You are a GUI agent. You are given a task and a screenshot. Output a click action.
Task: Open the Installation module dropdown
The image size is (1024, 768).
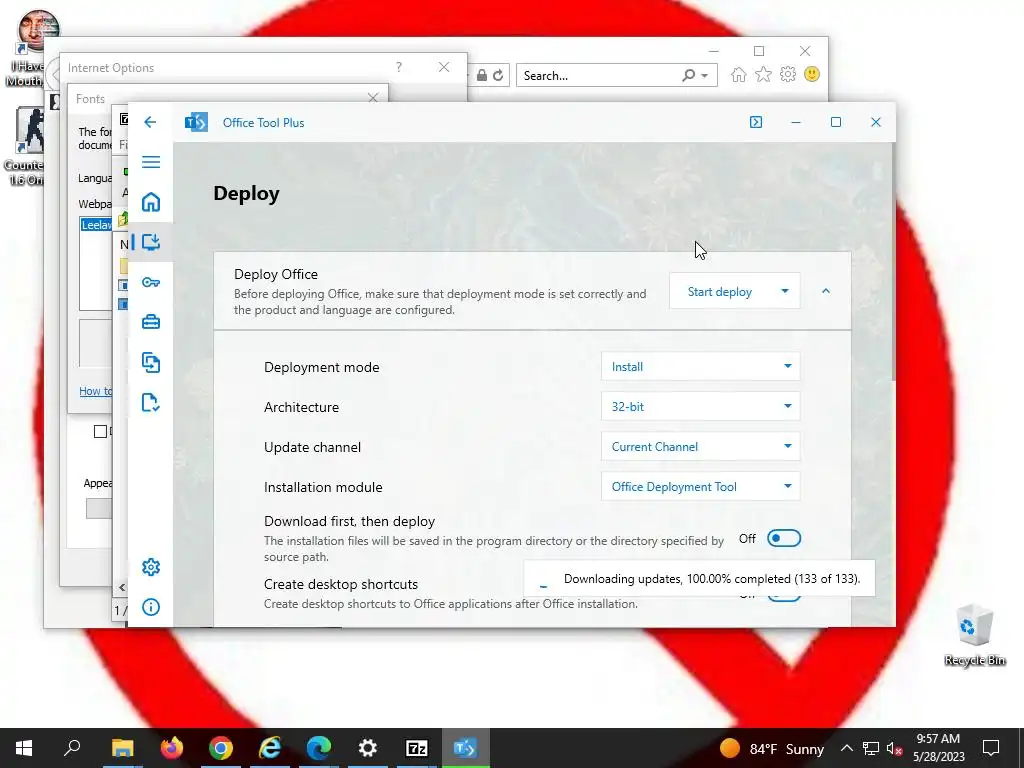701,487
